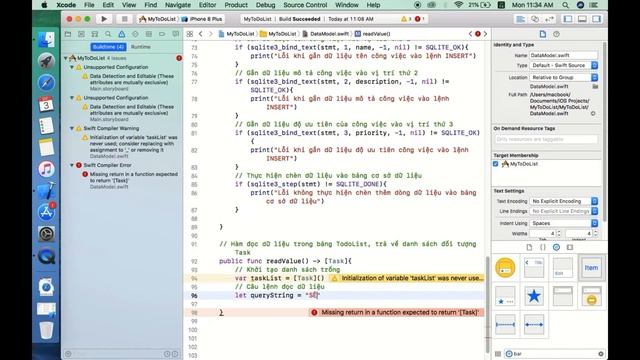The height and width of the screenshot is (360, 640).
Task: Select the Fixed Space Bar Button Item
Action: [x=505, y=324]
